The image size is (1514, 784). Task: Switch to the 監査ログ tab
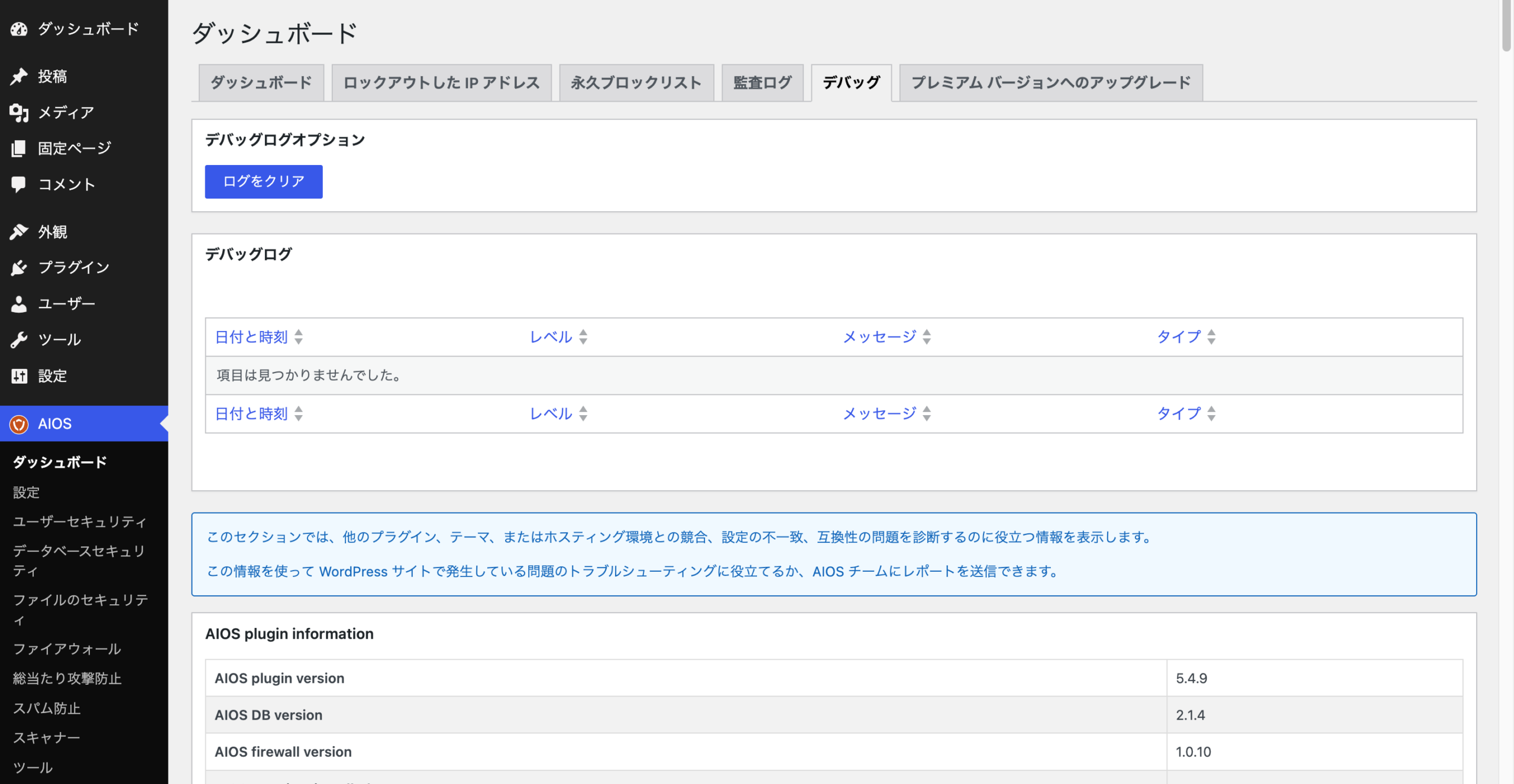point(762,83)
